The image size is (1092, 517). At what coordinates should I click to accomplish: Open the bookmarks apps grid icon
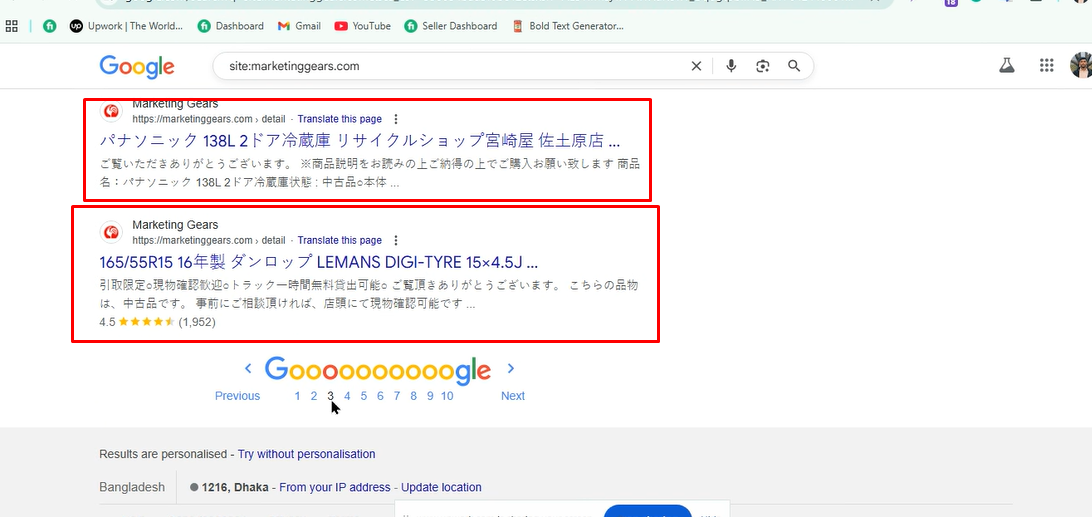11,26
